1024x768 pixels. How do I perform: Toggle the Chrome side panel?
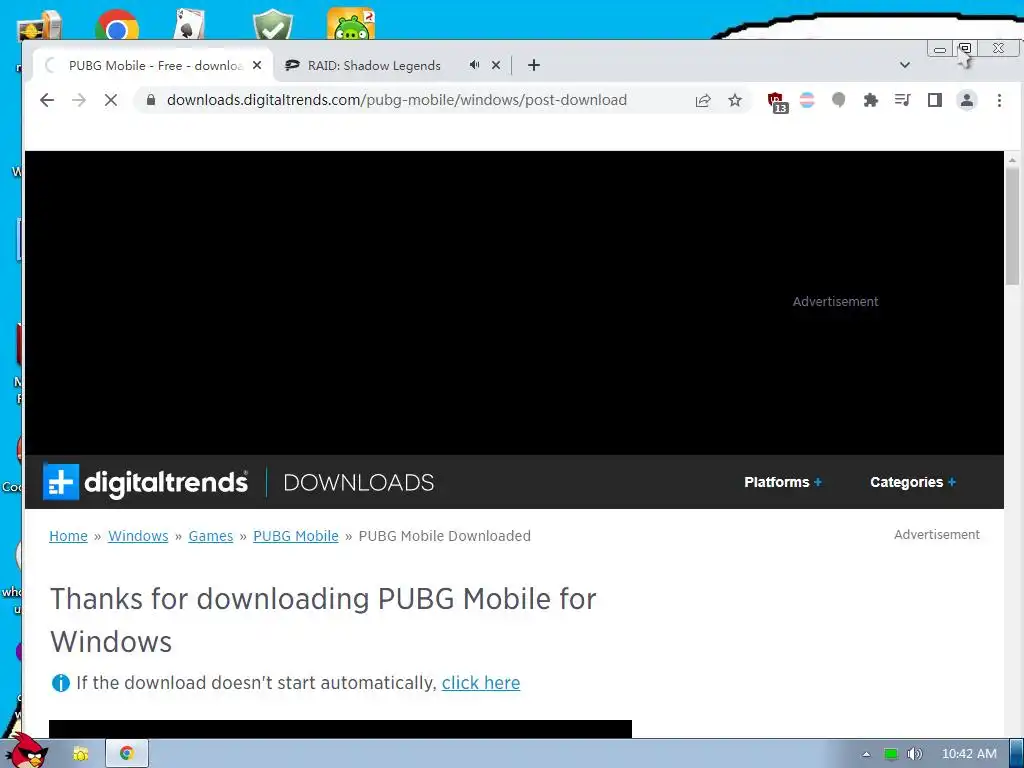tap(935, 100)
